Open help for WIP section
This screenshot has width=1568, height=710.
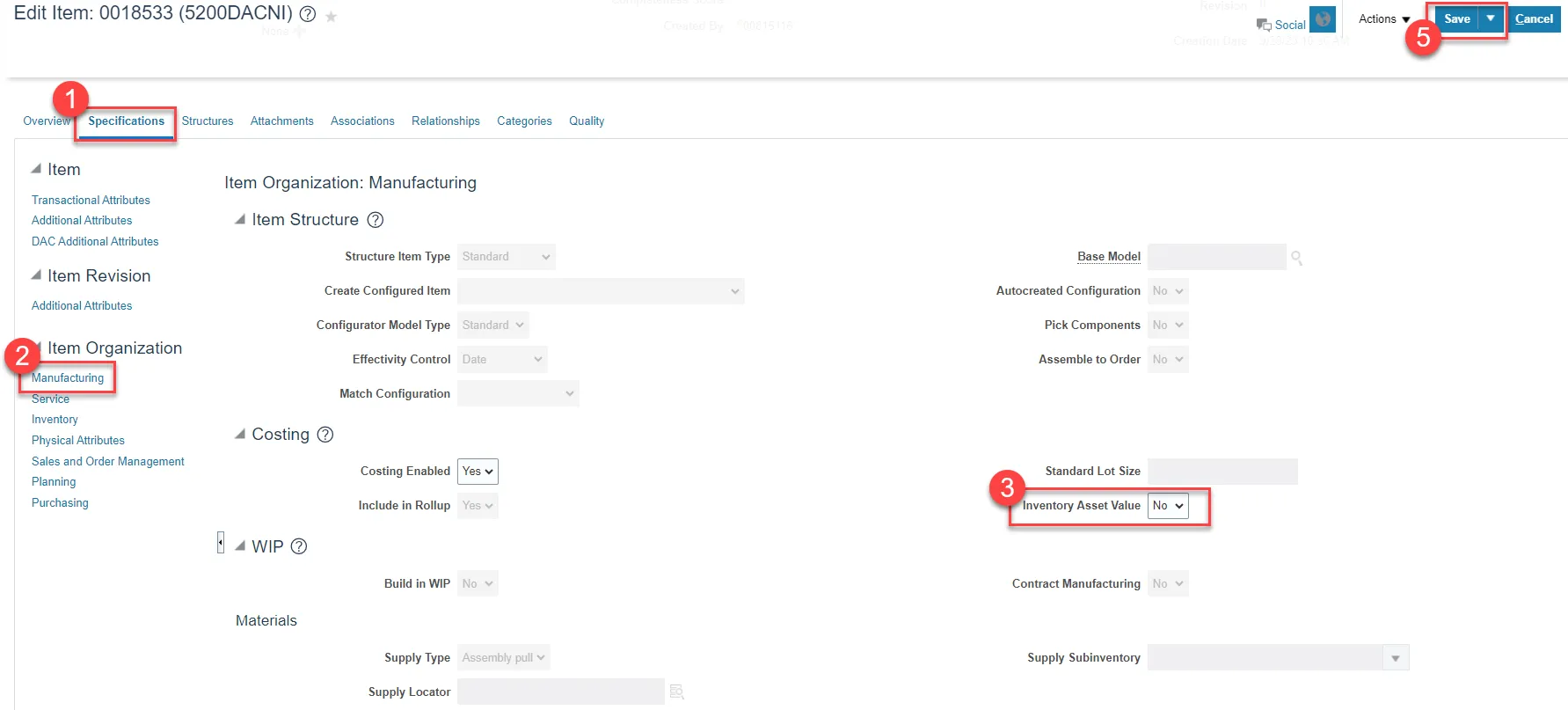299,546
